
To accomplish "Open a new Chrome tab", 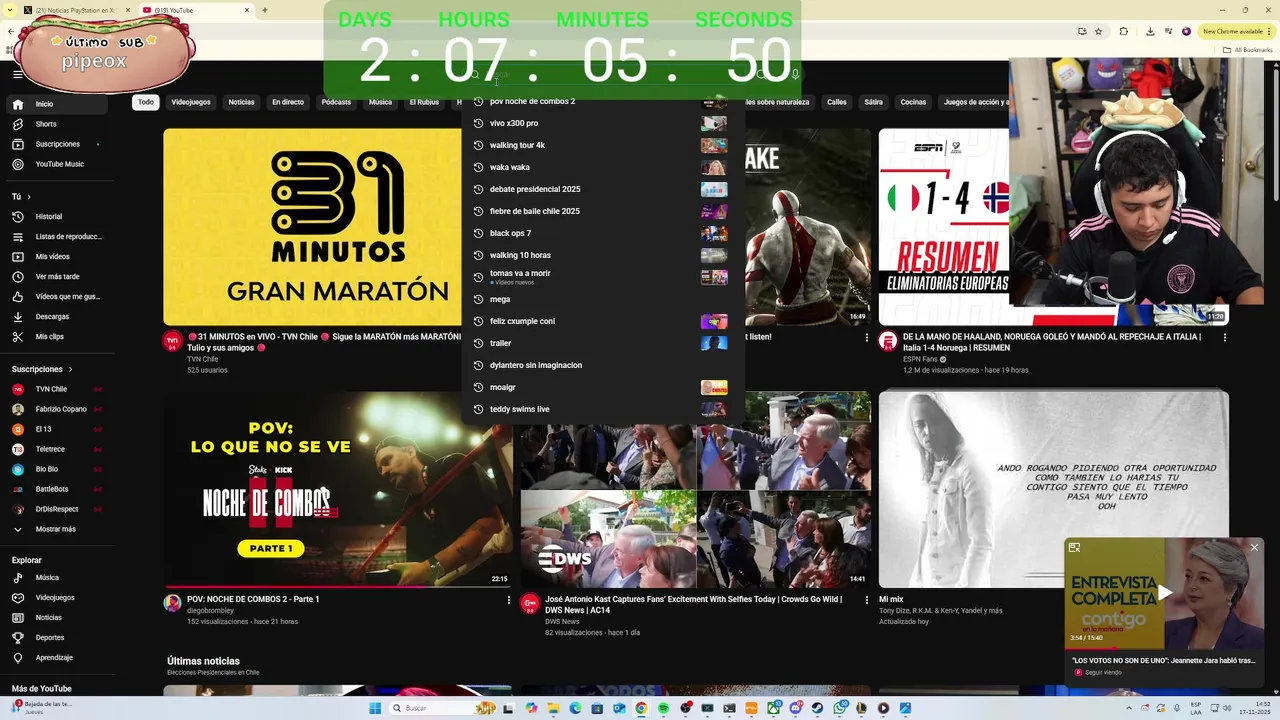I will [265, 10].
